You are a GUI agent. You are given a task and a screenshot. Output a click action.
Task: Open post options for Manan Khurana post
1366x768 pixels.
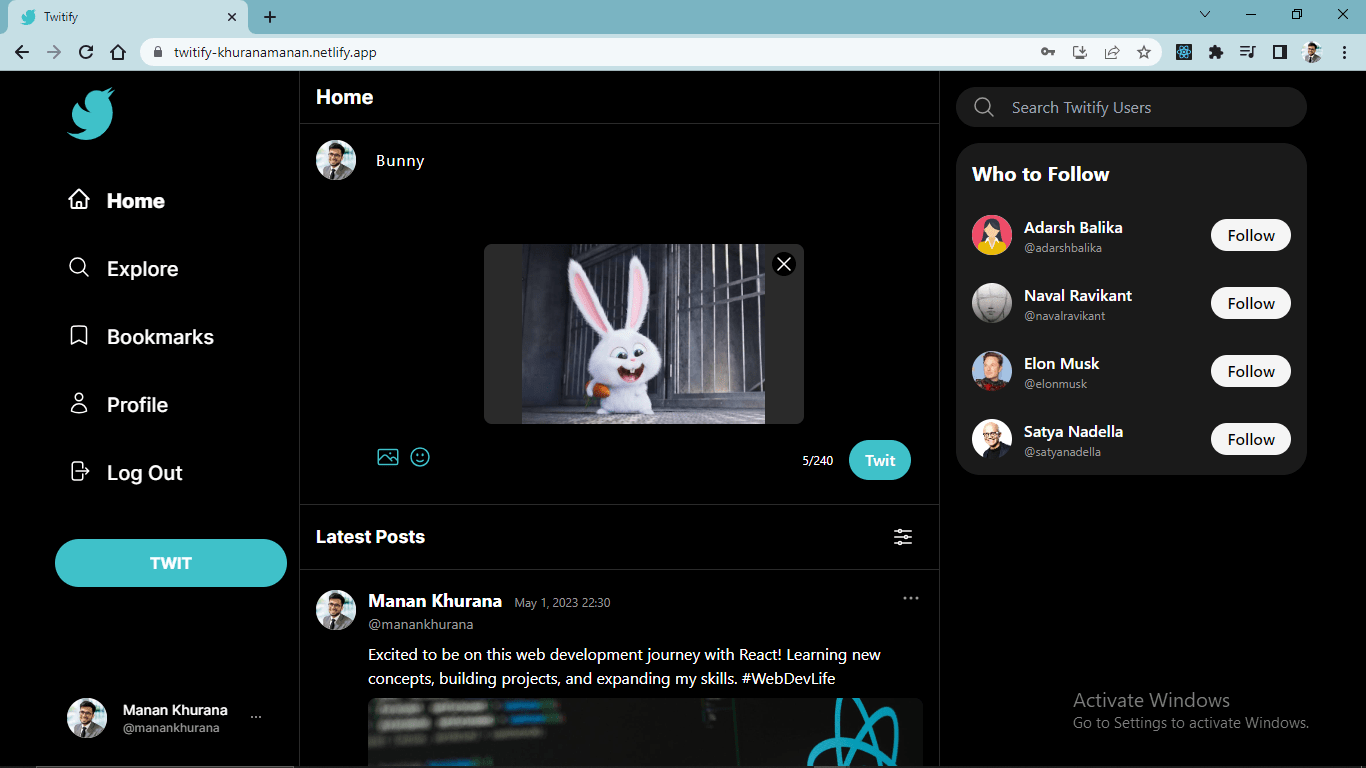pyautogui.click(x=911, y=598)
